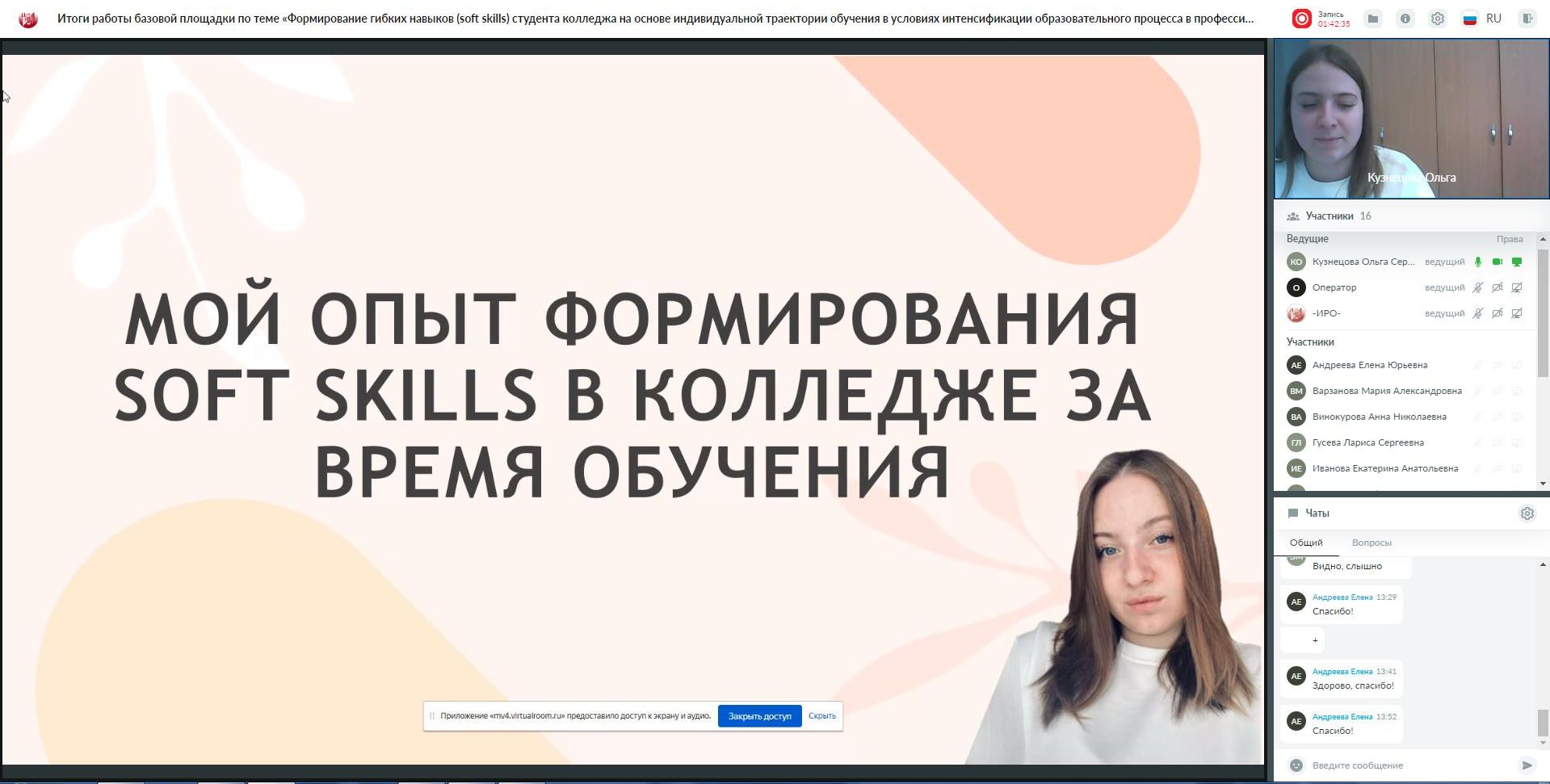
Task: Click the -ИРО- avatar icon
Action: pyautogui.click(x=1296, y=313)
